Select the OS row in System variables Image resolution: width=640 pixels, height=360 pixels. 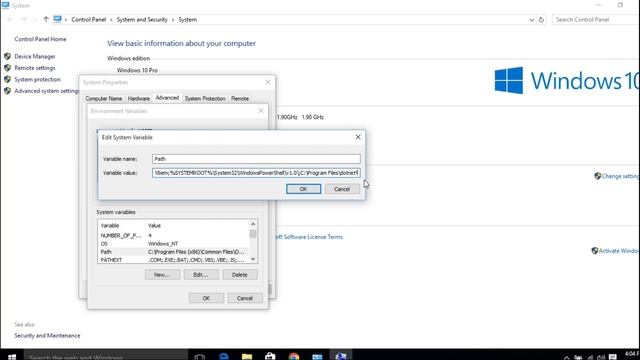click(173, 244)
